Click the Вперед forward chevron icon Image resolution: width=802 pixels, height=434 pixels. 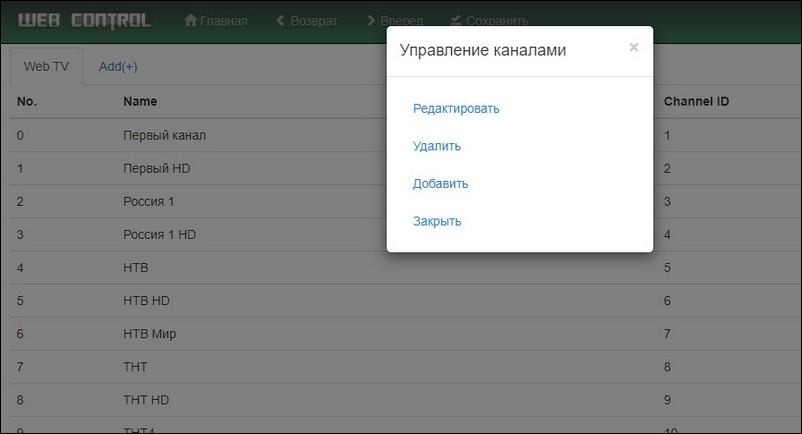tap(371, 20)
